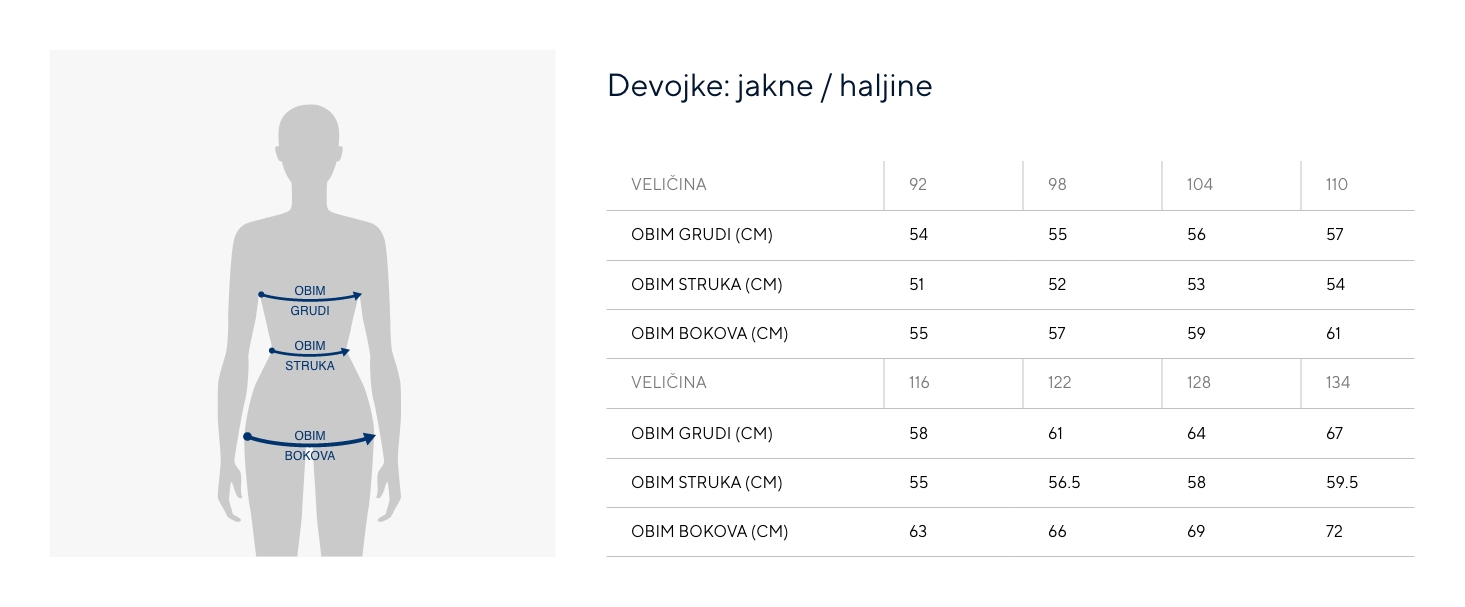Click the silhouette head on body diagram
1465x607 pixels.
pos(309,142)
